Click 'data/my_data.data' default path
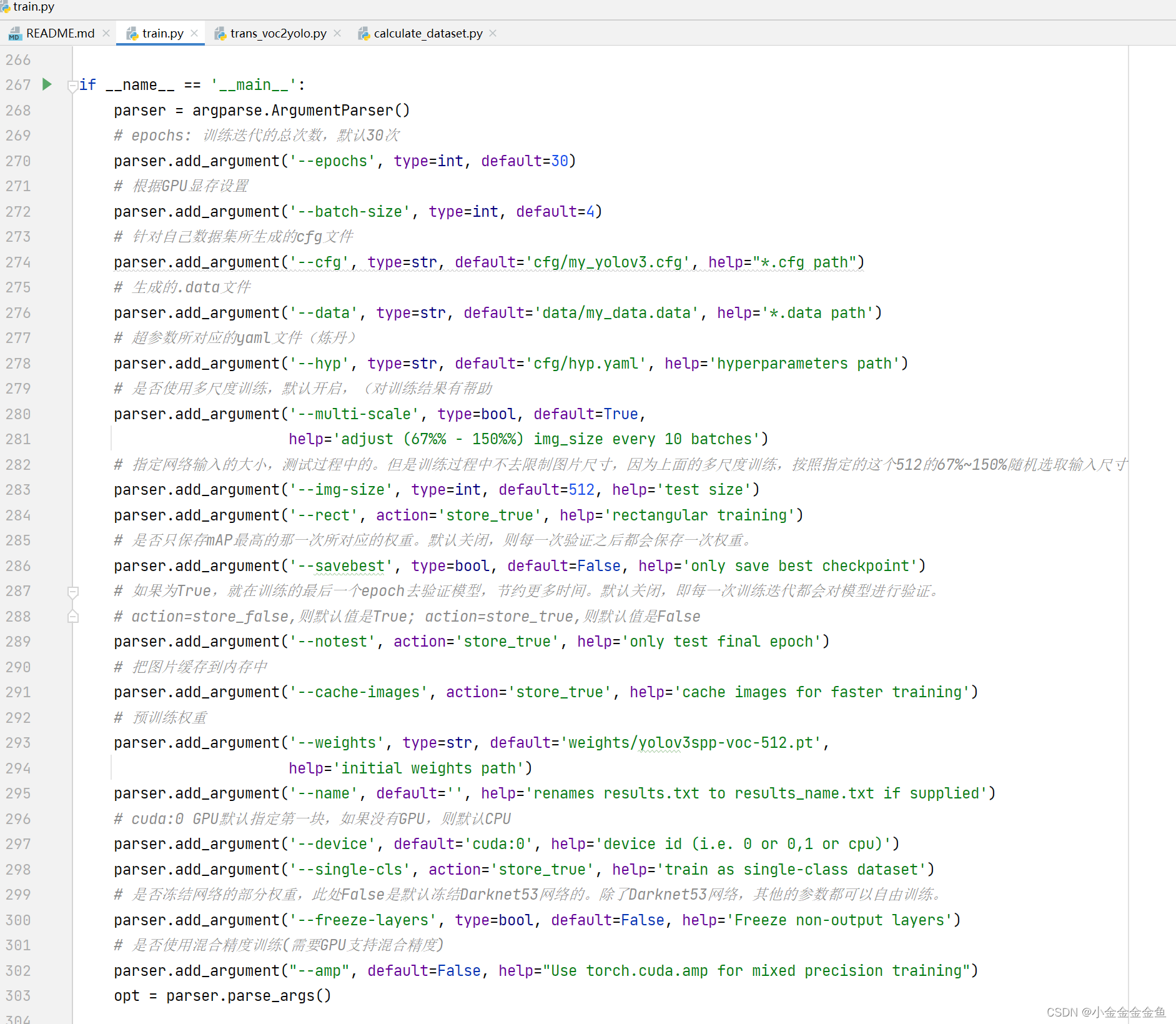This screenshot has width=1176, height=1024. pos(616,312)
